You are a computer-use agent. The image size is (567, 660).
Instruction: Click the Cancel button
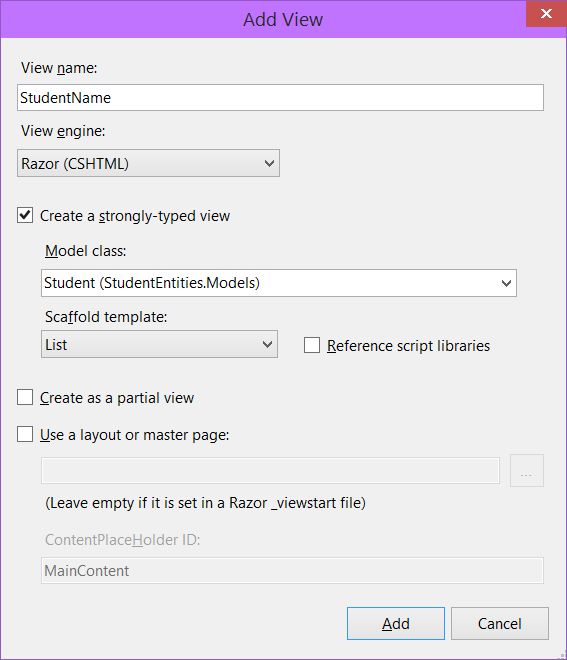click(500, 623)
